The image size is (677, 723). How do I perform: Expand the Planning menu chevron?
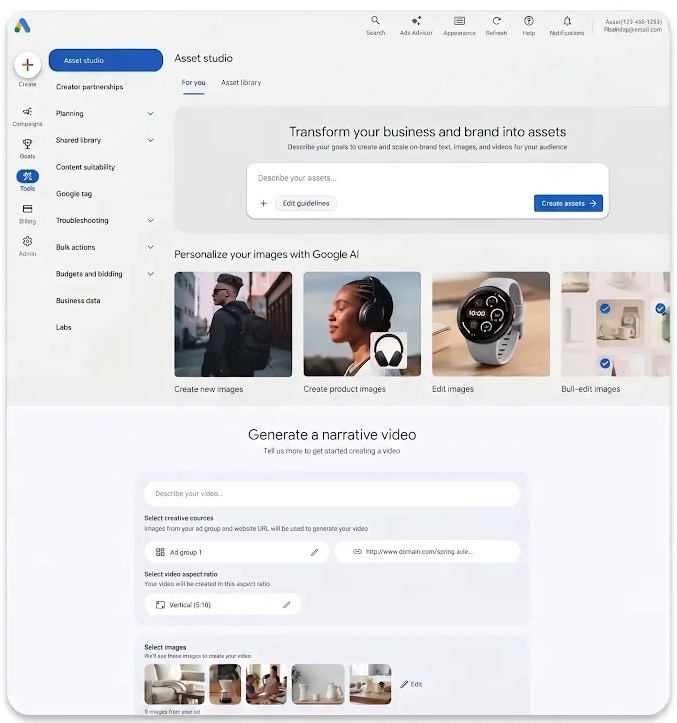(x=150, y=113)
